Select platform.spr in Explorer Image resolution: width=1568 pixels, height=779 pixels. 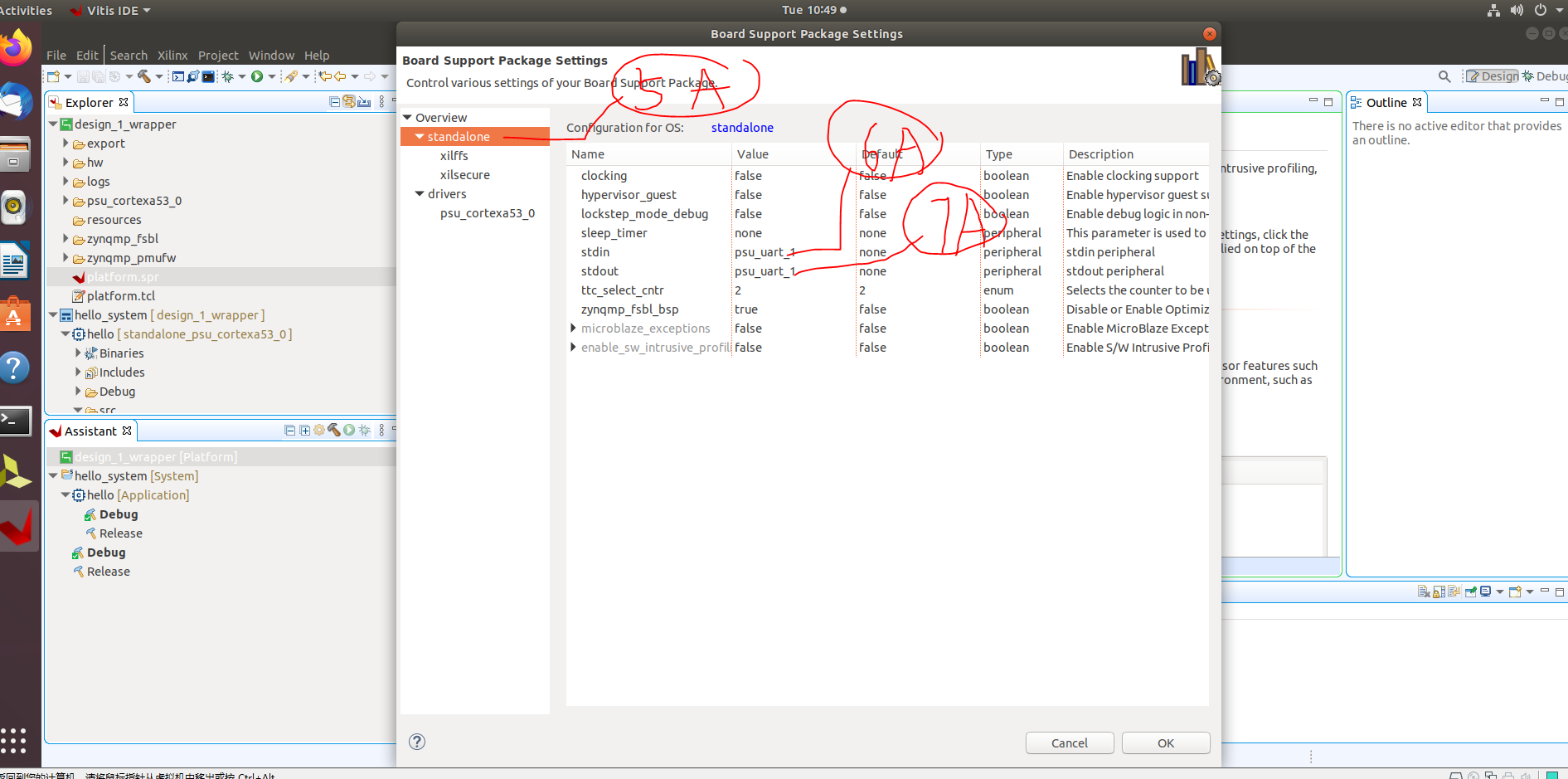(123, 277)
